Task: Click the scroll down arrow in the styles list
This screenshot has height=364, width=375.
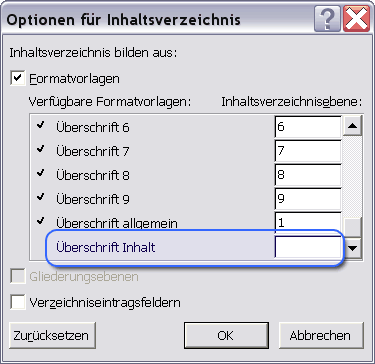Action: [x=353, y=248]
